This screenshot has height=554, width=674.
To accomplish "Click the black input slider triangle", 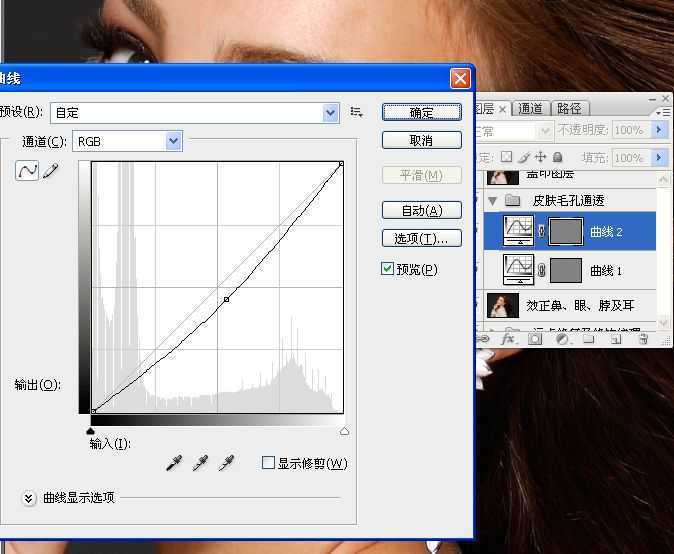I will 90,431.
